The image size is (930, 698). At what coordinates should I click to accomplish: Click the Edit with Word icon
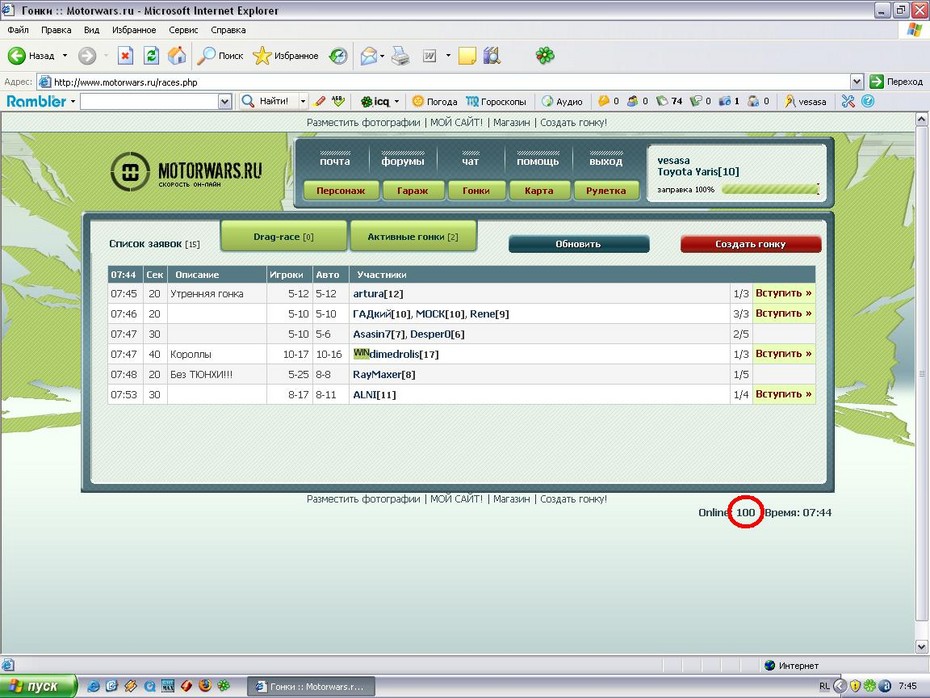click(x=429, y=56)
